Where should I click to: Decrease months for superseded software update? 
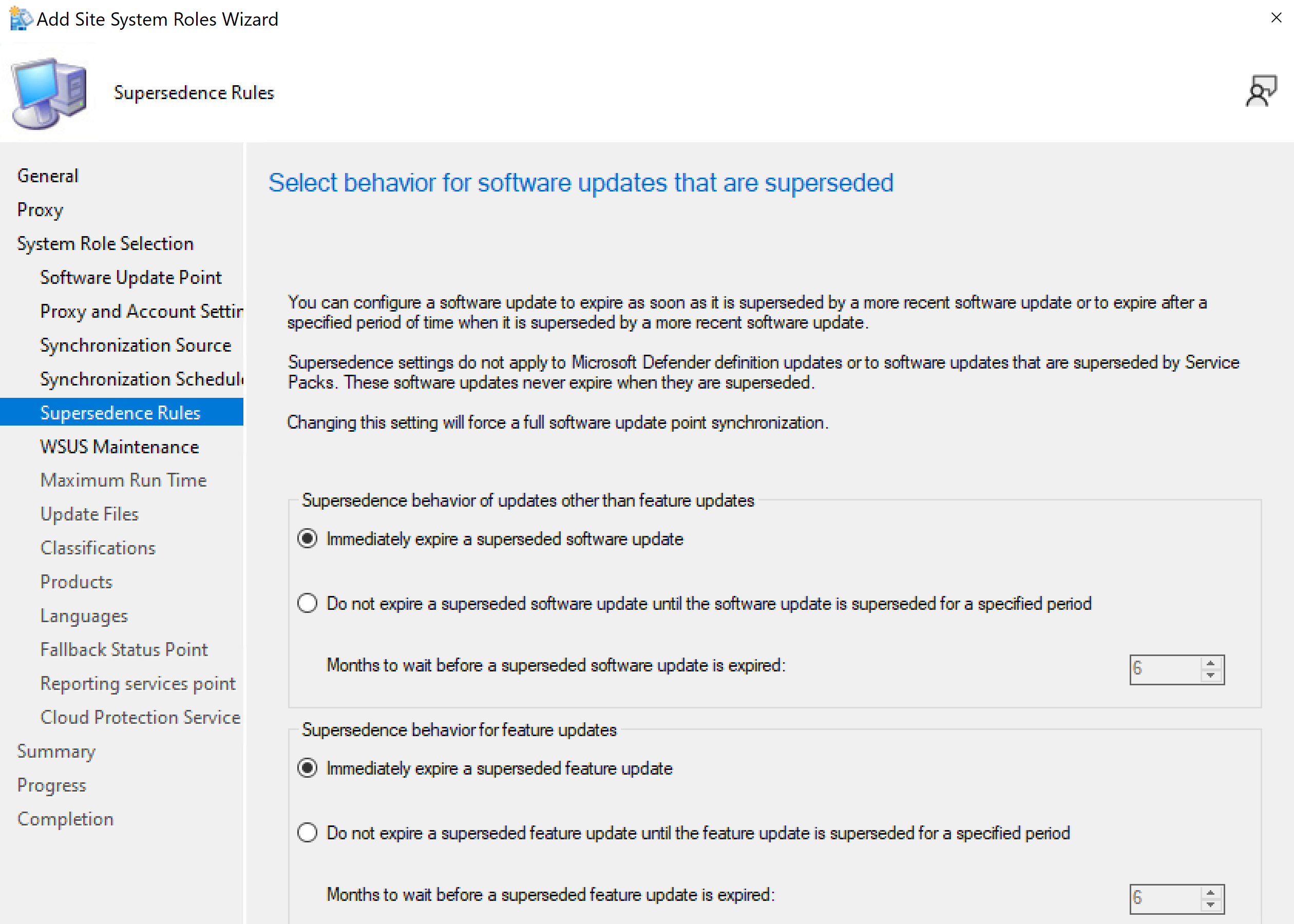1210,676
